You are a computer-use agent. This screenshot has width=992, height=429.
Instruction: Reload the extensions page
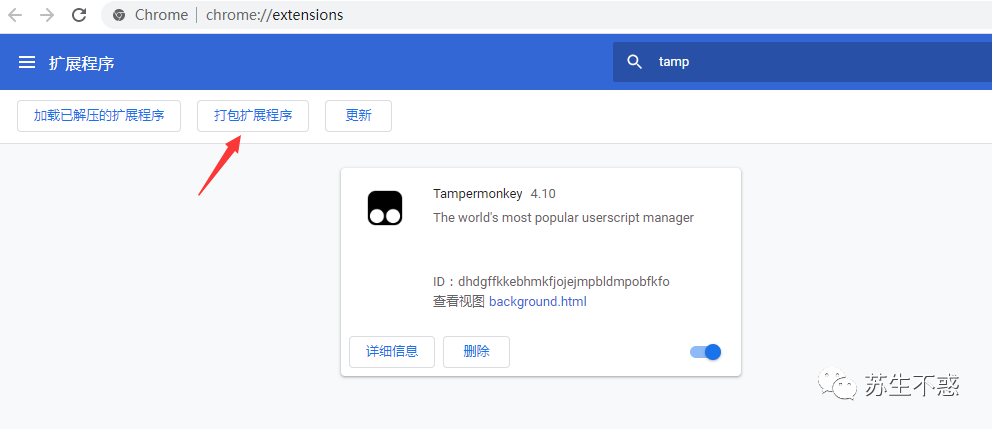[79, 15]
